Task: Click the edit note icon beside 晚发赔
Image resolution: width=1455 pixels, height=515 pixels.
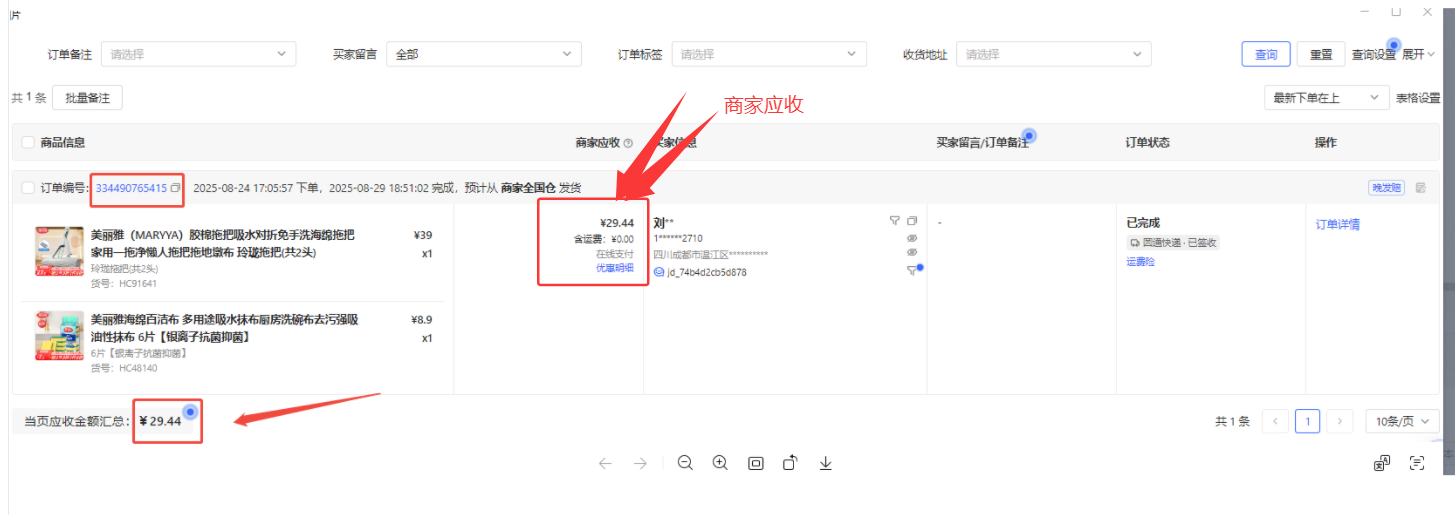Action: 1421,188
